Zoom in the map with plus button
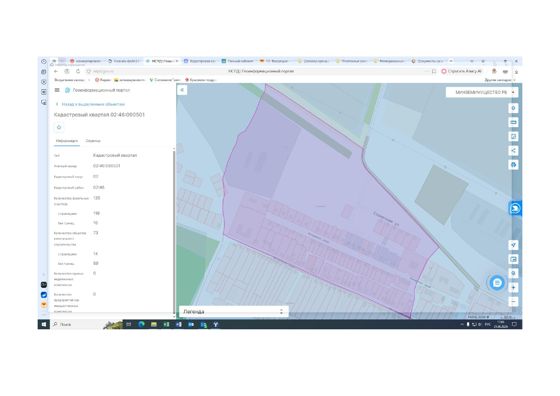 [513, 287]
